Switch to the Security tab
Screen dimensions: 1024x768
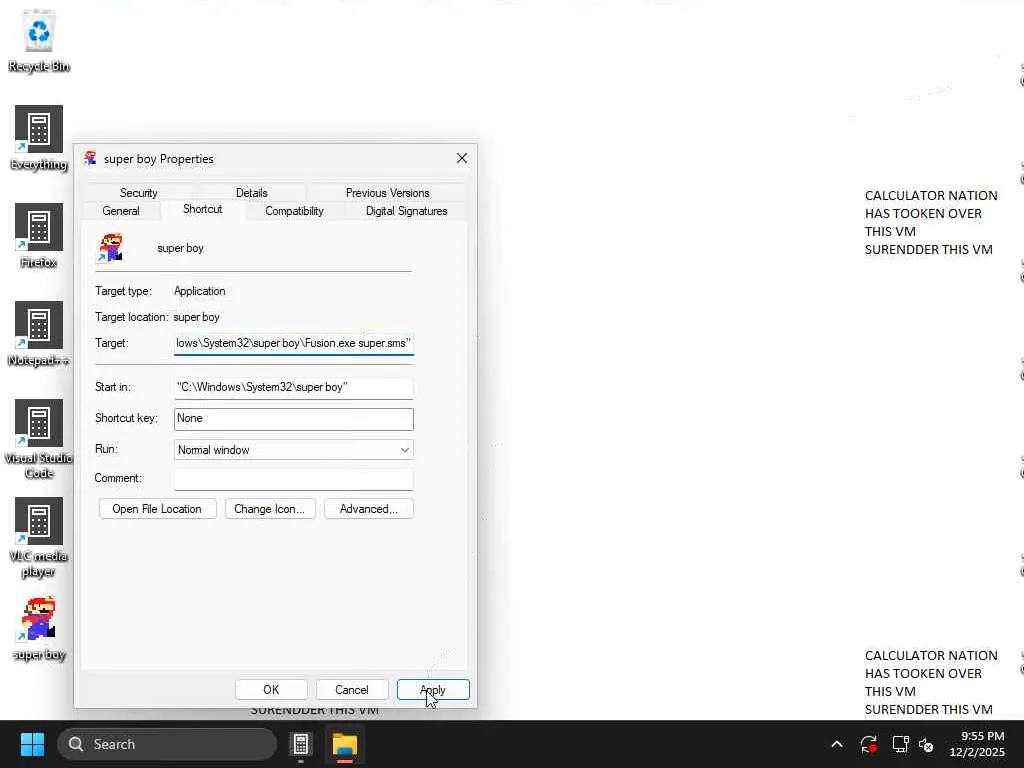pos(138,193)
